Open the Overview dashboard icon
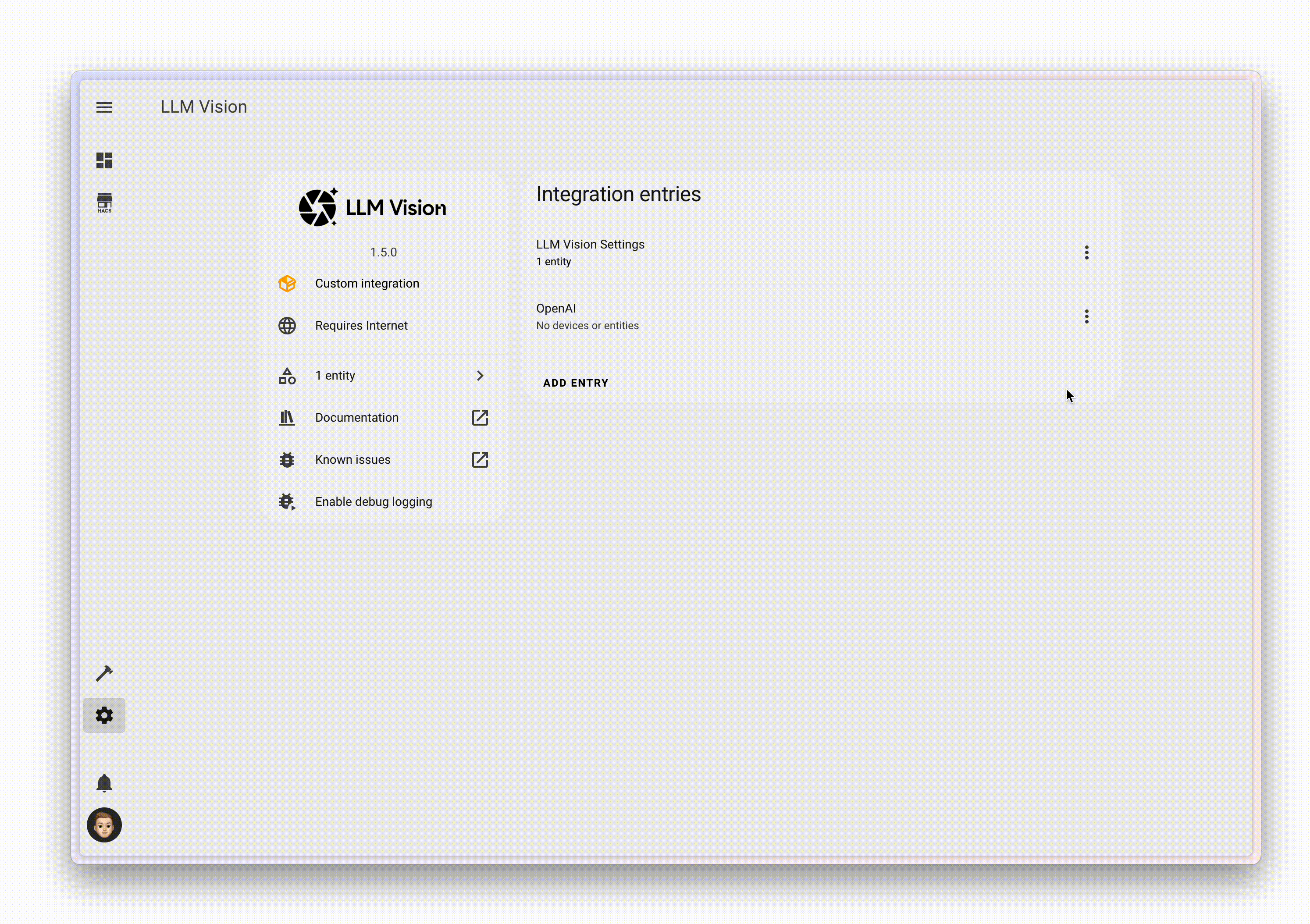This screenshot has height=924, width=1310. click(104, 160)
